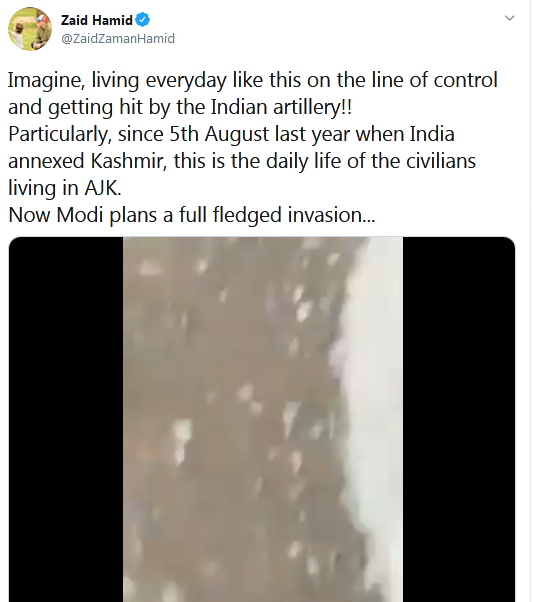Click the 'living in AJK.' text
The height and width of the screenshot is (602, 533).
(x=65, y=188)
